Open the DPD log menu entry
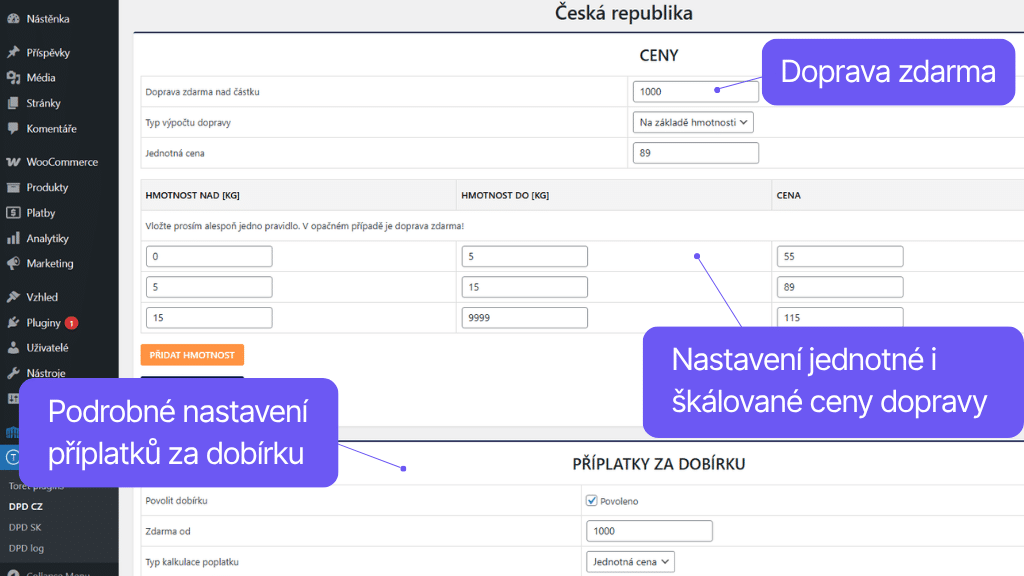This screenshot has height=576, width=1024. tap(25, 548)
